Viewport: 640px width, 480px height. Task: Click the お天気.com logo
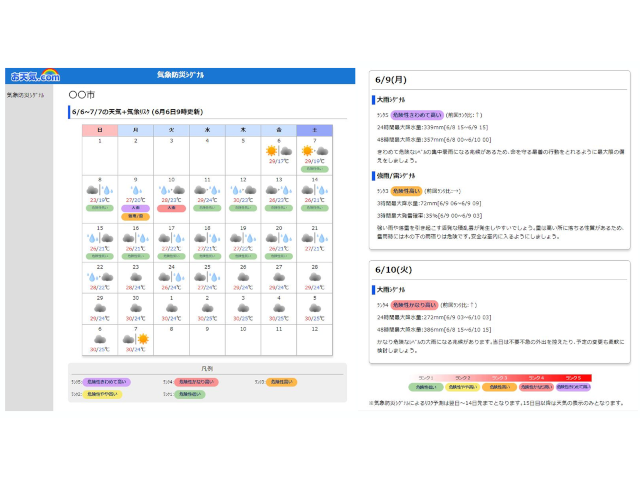tap(36, 75)
